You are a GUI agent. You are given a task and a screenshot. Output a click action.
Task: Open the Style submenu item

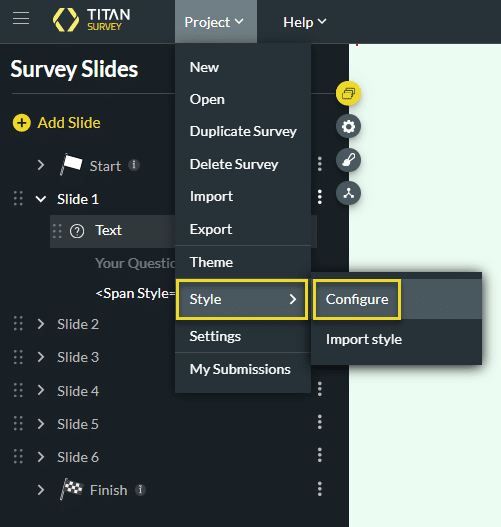[242, 299]
